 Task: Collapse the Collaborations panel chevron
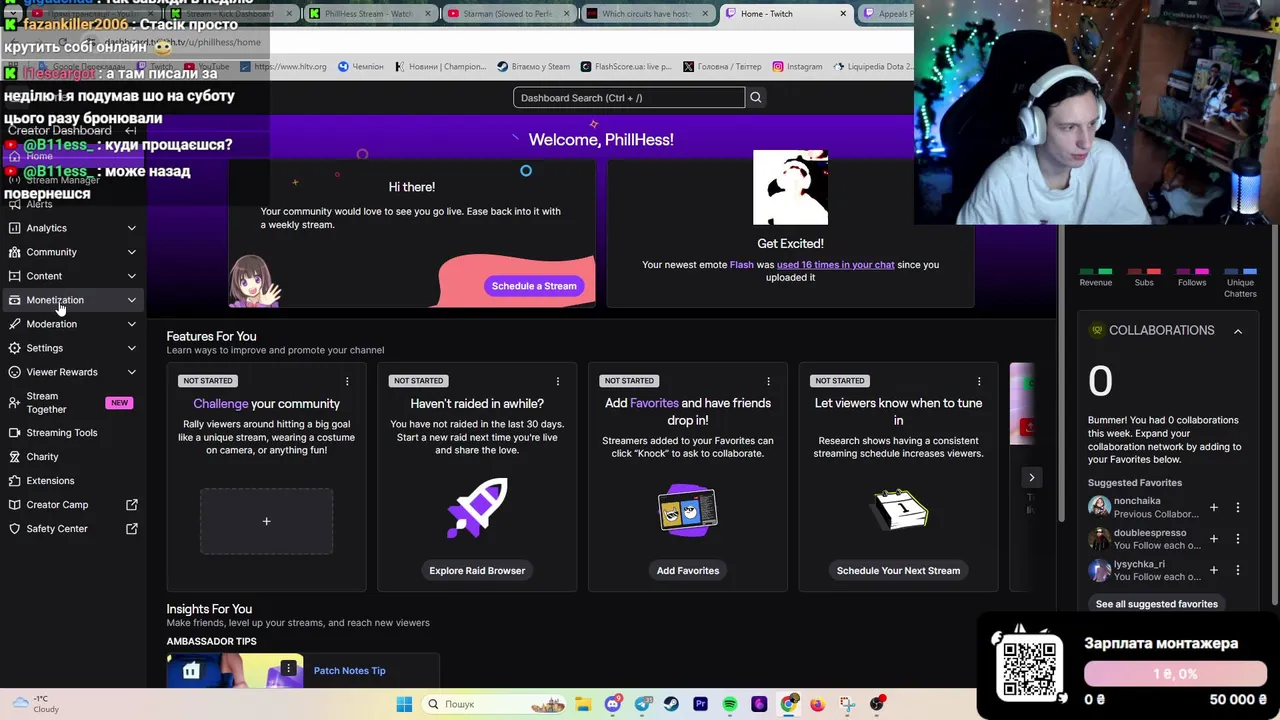pyautogui.click(x=1238, y=331)
